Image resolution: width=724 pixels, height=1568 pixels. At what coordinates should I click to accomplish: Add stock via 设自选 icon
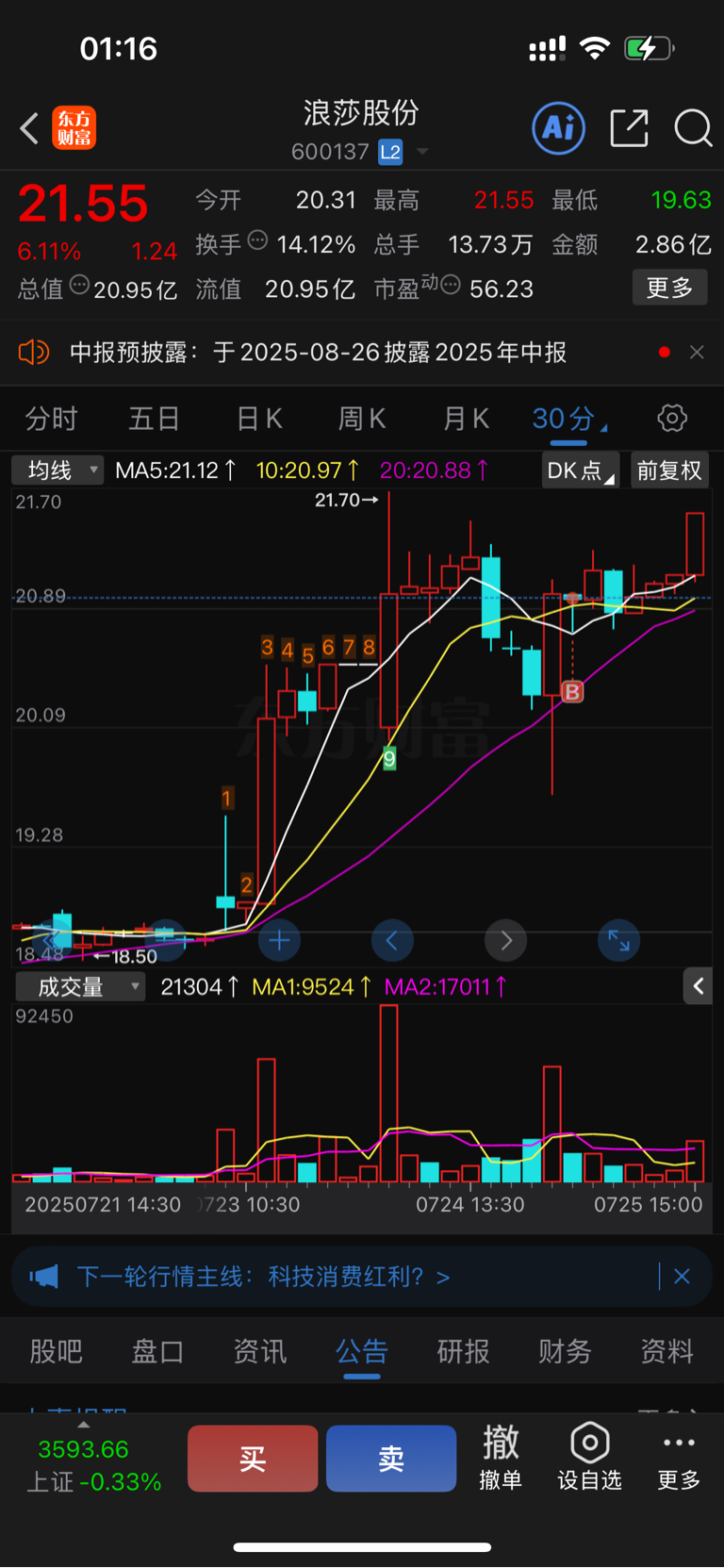(589, 1458)
